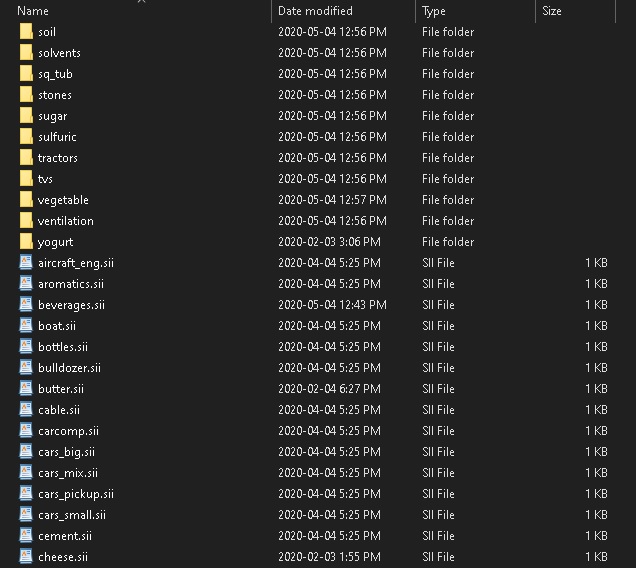636x568 pixels.
Task: Click the tractors folder icon
Action: pos(26,158)
